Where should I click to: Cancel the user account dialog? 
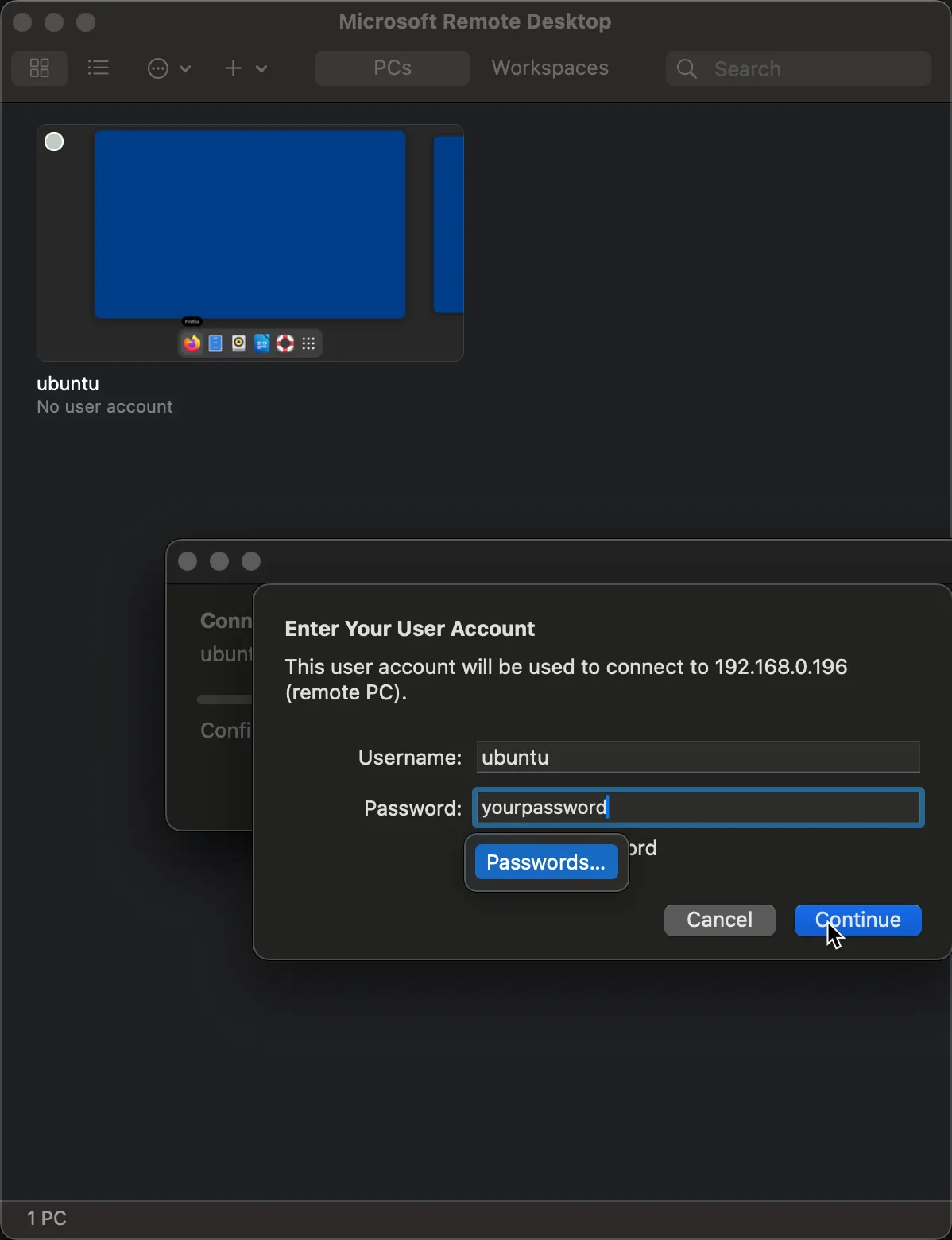(720, 920)
